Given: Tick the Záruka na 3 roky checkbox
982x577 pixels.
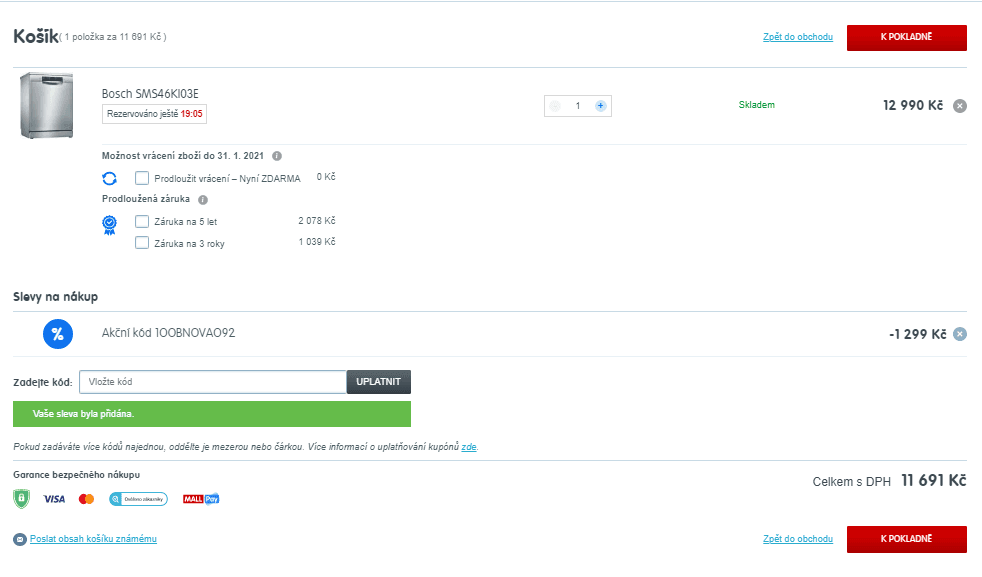Looking at the screenshot, I should (142, 242).
